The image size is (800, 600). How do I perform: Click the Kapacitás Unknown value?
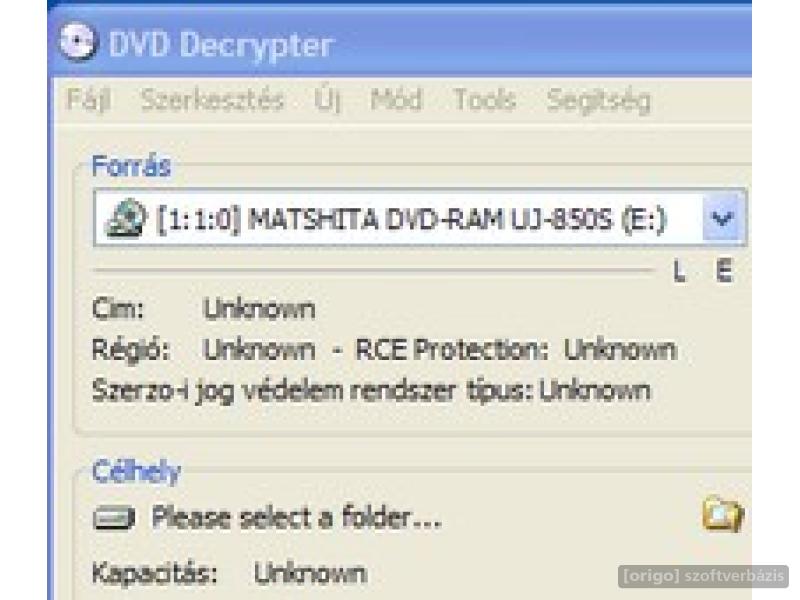(x=310, y=573)
